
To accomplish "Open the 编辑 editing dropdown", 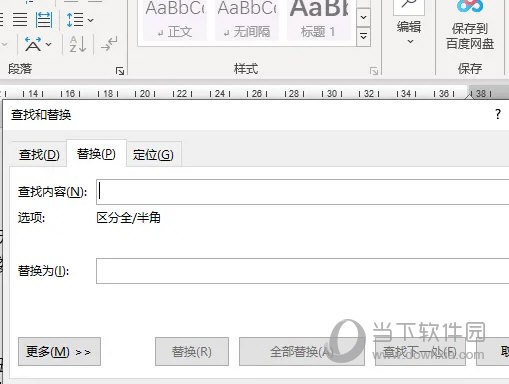I will 409,23.
